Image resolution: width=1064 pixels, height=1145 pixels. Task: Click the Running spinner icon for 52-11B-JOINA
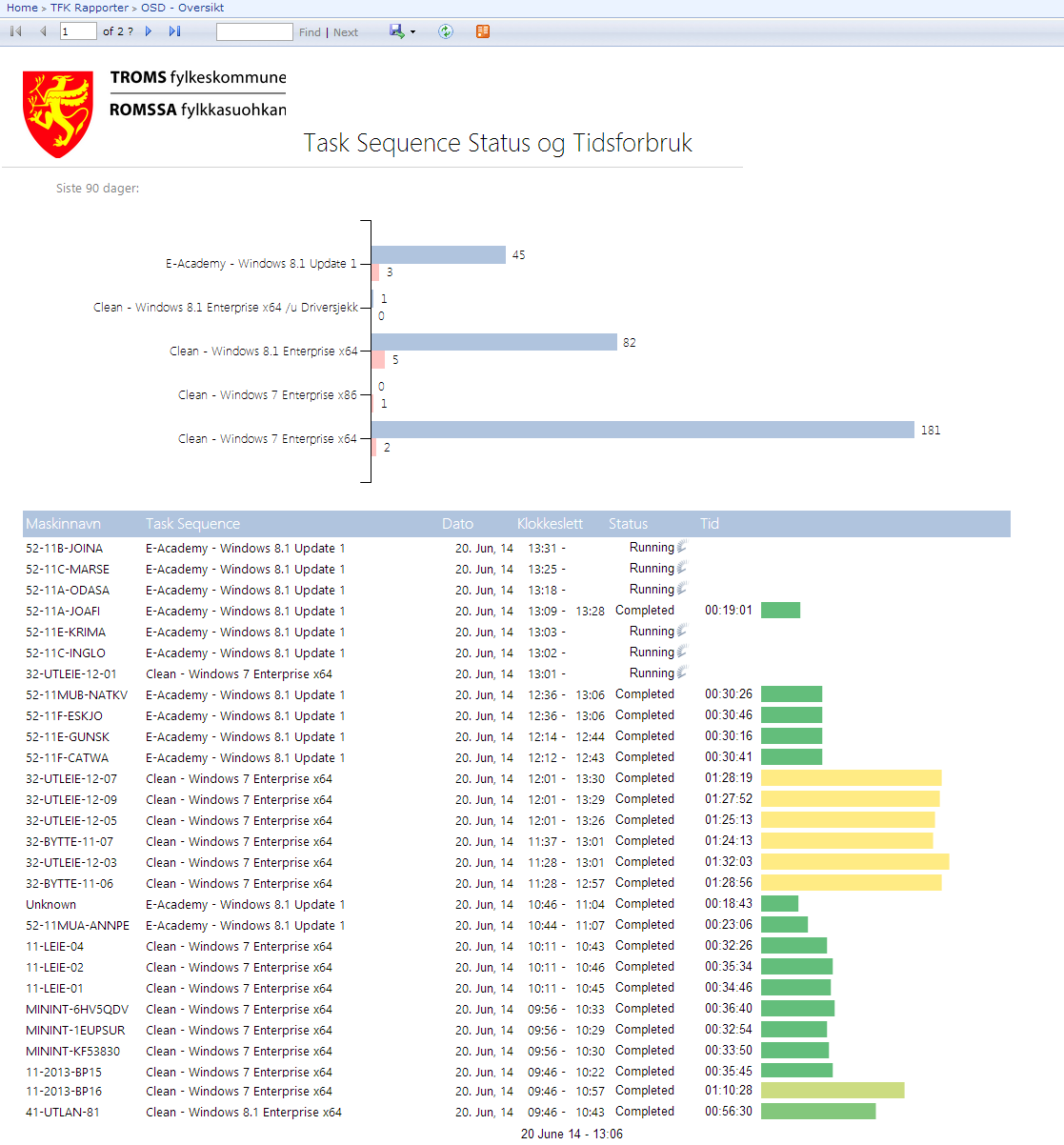click(682, 547)
